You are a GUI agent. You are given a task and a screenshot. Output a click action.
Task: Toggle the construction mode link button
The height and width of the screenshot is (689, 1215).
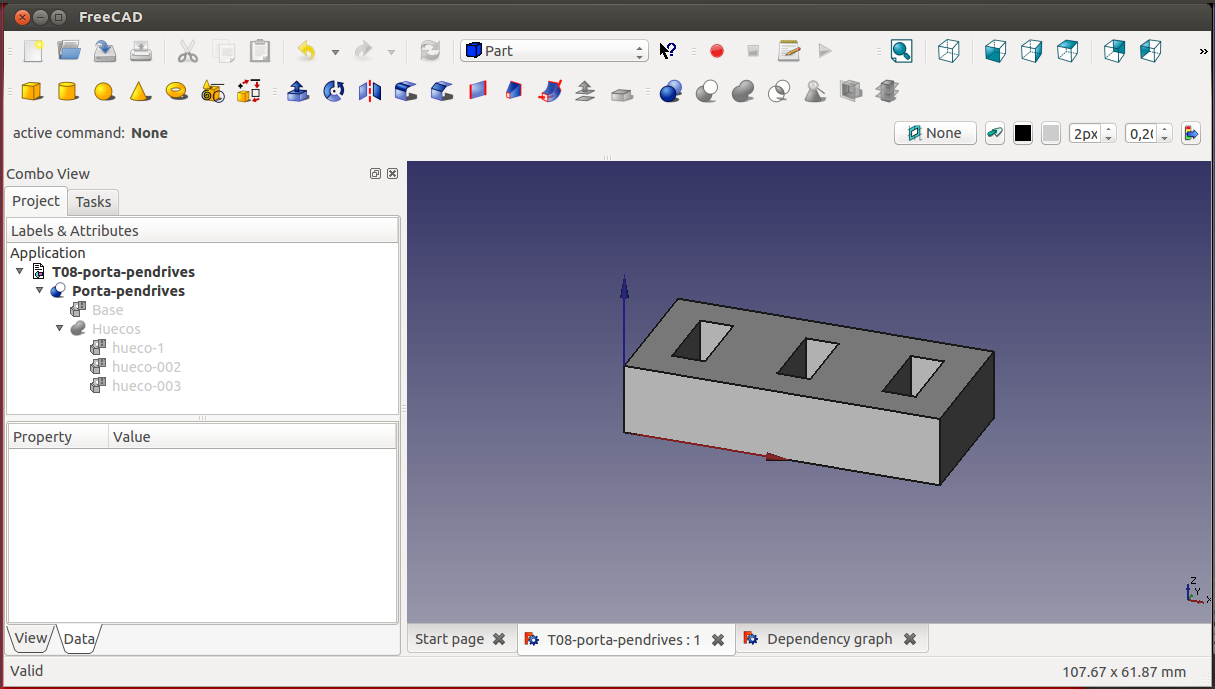(994, 133)
